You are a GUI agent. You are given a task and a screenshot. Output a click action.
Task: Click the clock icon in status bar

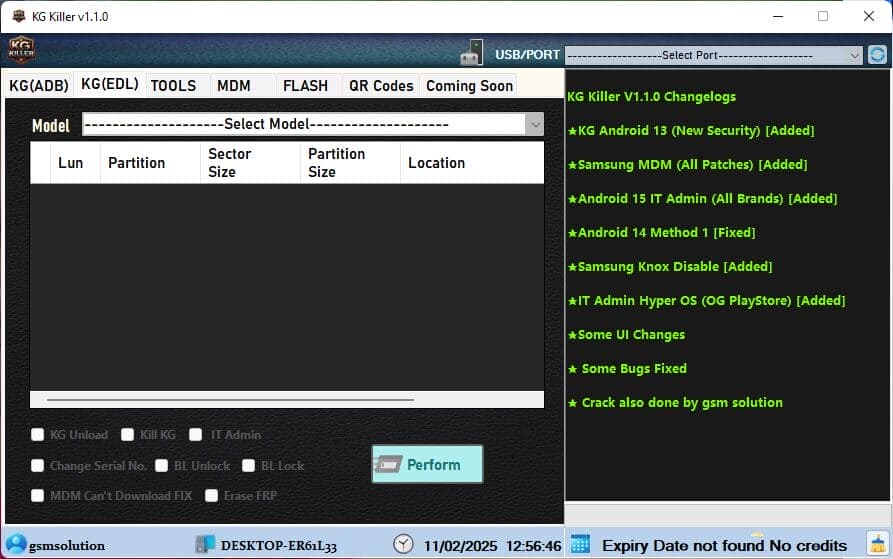[x=403, y=544]
